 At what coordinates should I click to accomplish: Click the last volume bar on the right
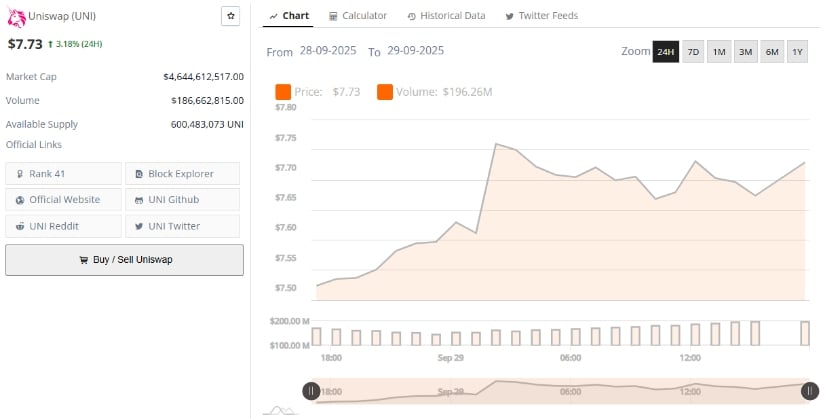805,333
